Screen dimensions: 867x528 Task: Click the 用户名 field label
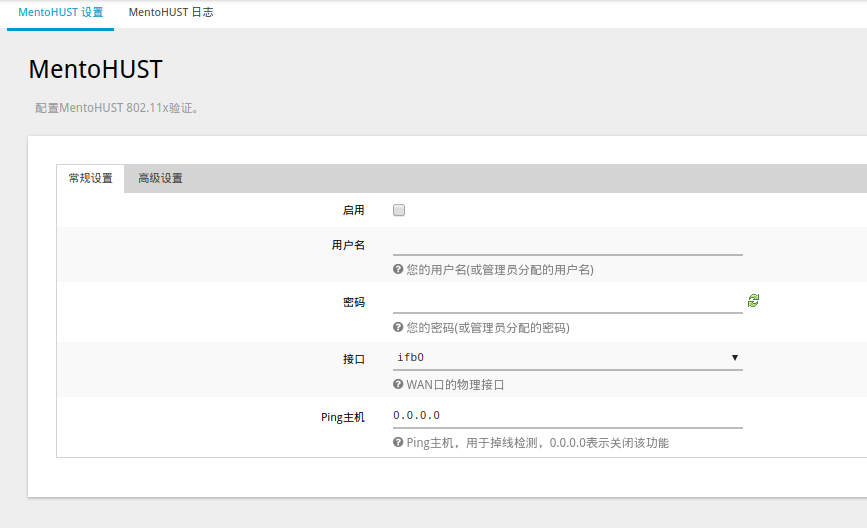click(348, 245)
